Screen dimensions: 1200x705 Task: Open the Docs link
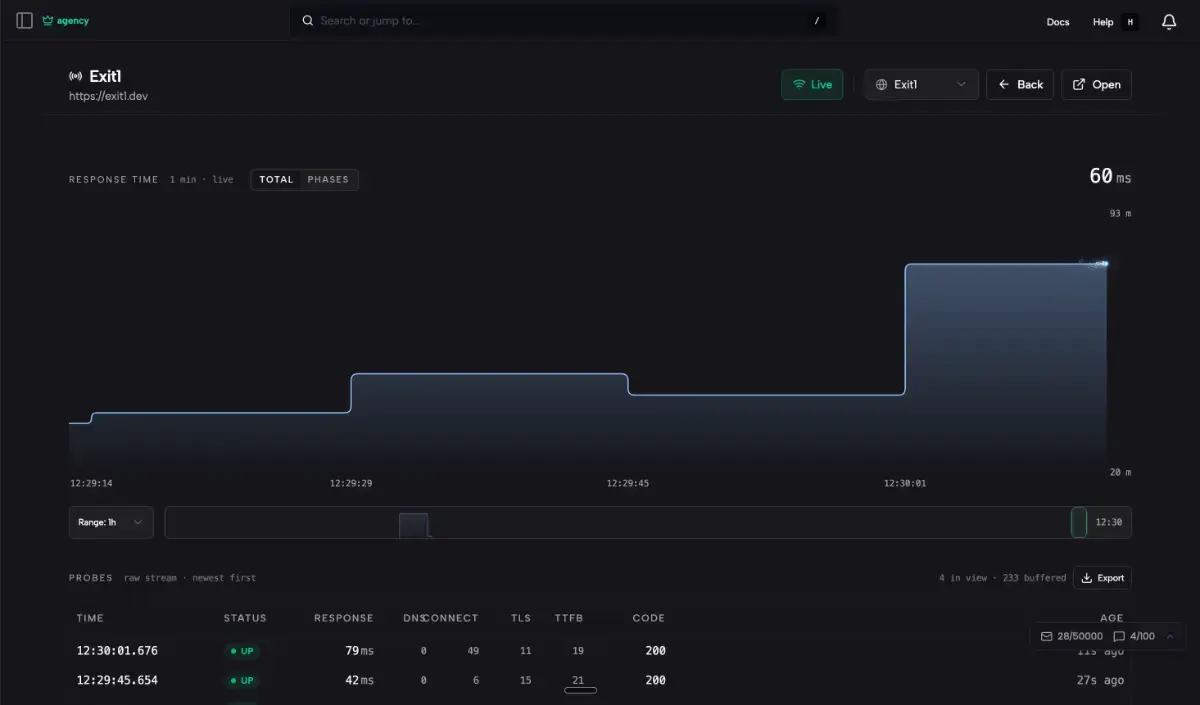pyautogui.click(x=1058, y=22)
